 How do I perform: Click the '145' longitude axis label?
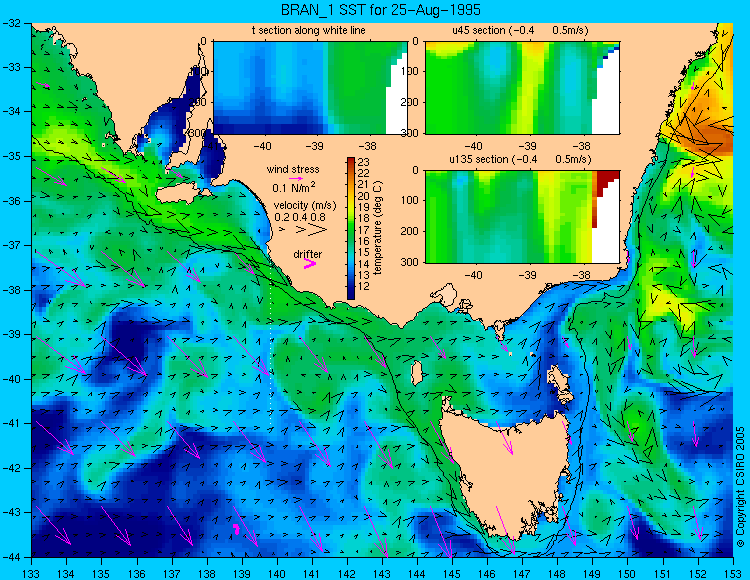pos(452,573)
